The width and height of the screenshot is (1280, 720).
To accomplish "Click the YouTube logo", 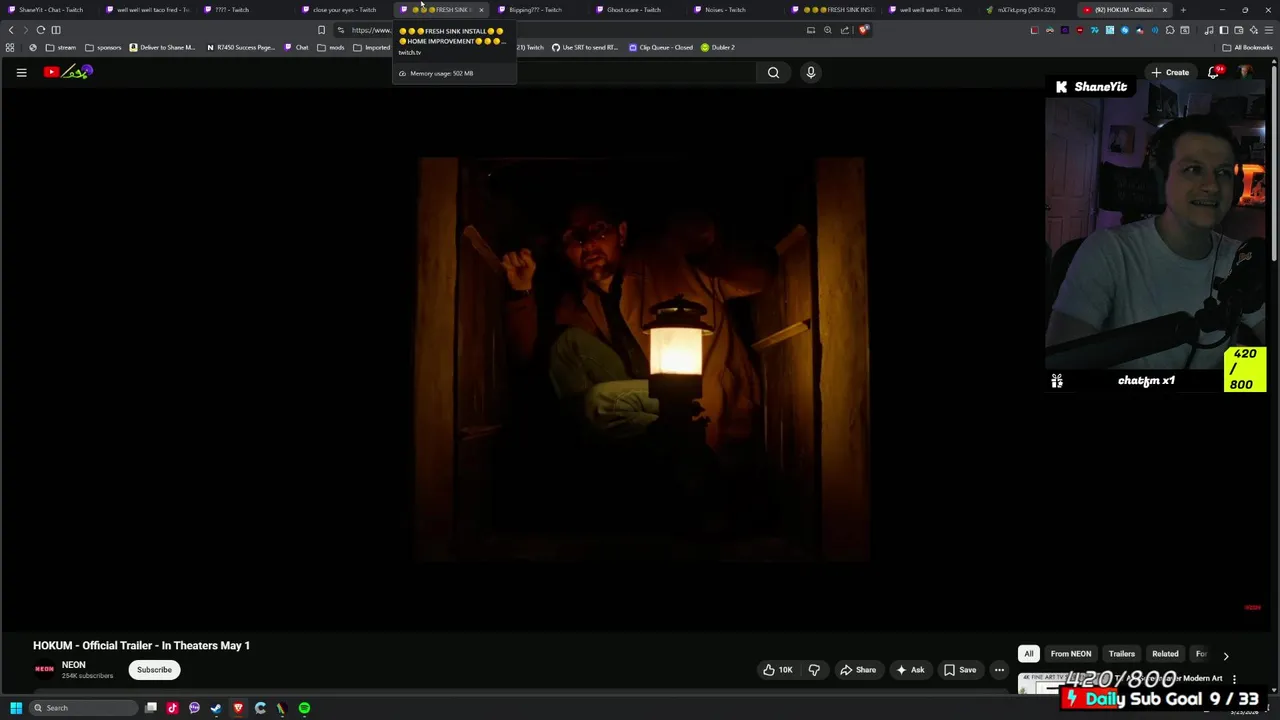I will 68,72.
